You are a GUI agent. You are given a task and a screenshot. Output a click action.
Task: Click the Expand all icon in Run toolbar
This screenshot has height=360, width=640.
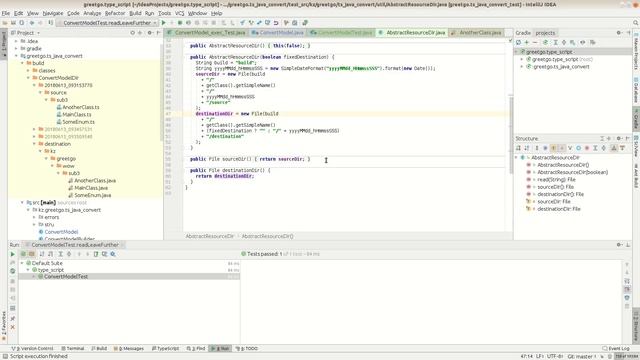pyautogui.click(x=60, y=254)
